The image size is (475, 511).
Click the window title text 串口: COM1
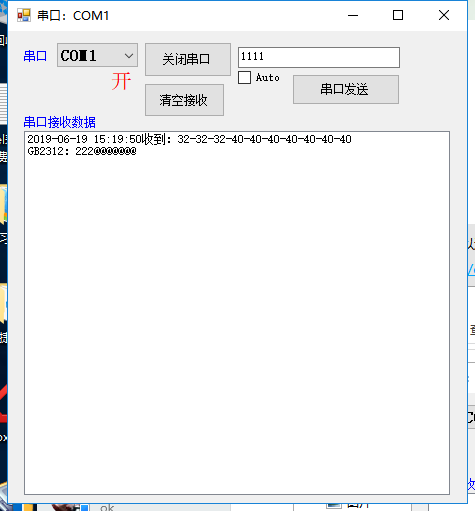coord(73,16)
